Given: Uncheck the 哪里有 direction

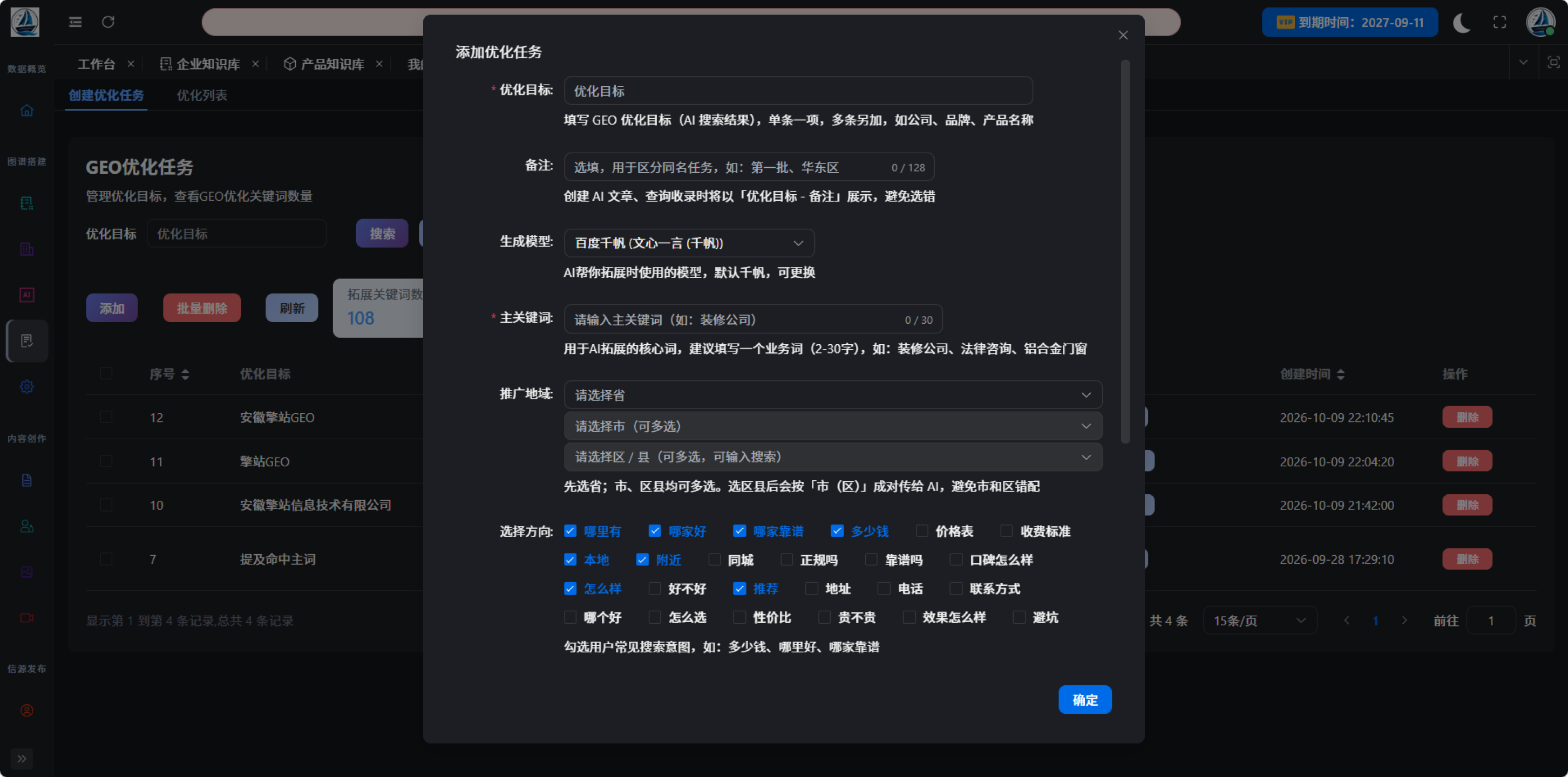Looking at the screenshot, I should coord(570,531).
